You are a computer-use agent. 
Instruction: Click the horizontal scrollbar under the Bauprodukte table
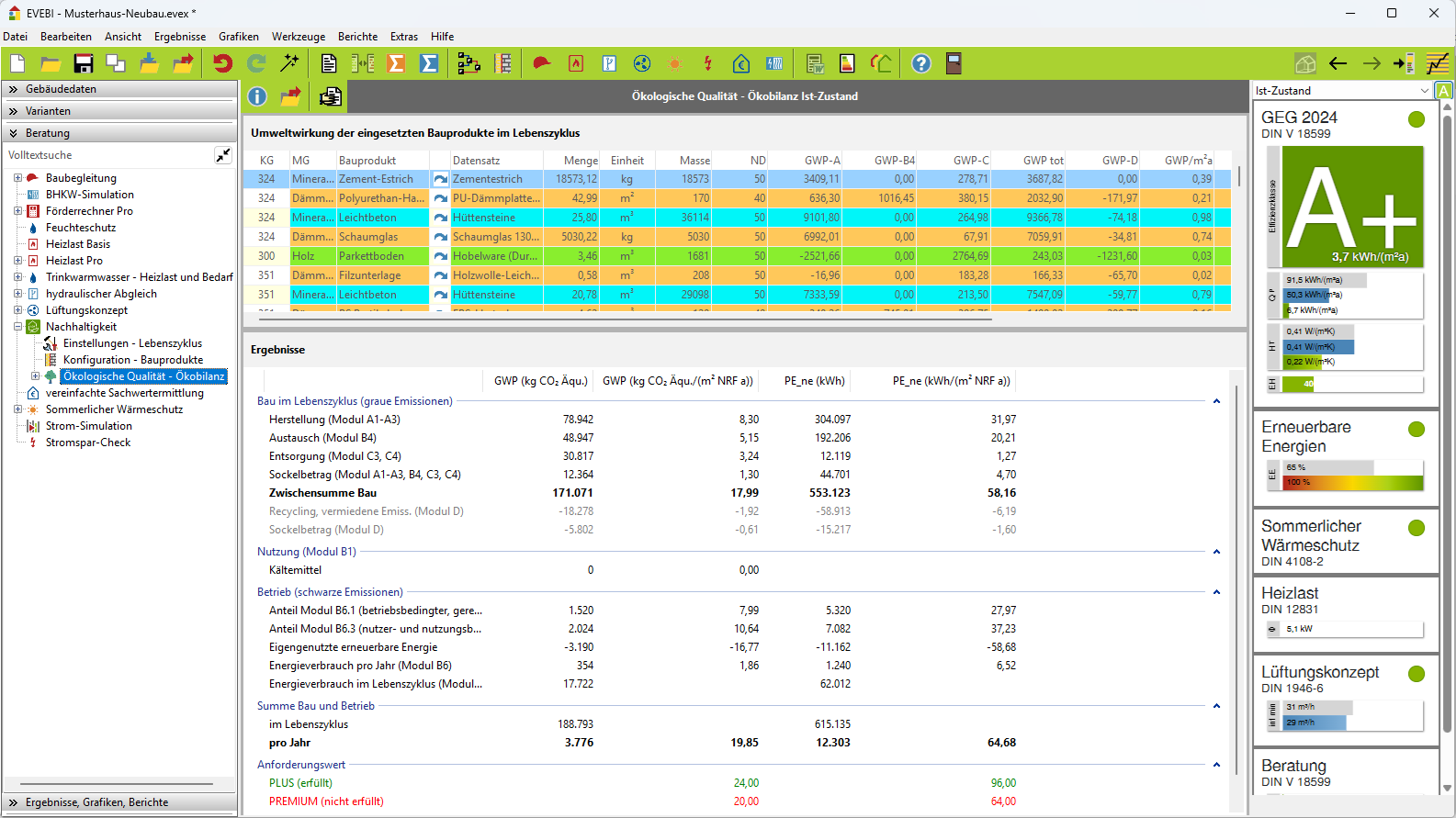pyautogui.click(x=625, y=318)
